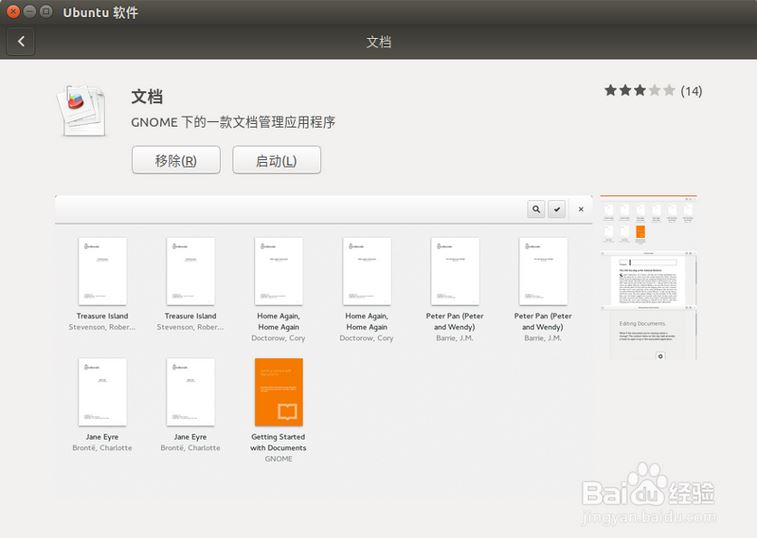Open the (14) reviews count
The image size is (757, 538).
pyautogui.click(x=691, y=91)
